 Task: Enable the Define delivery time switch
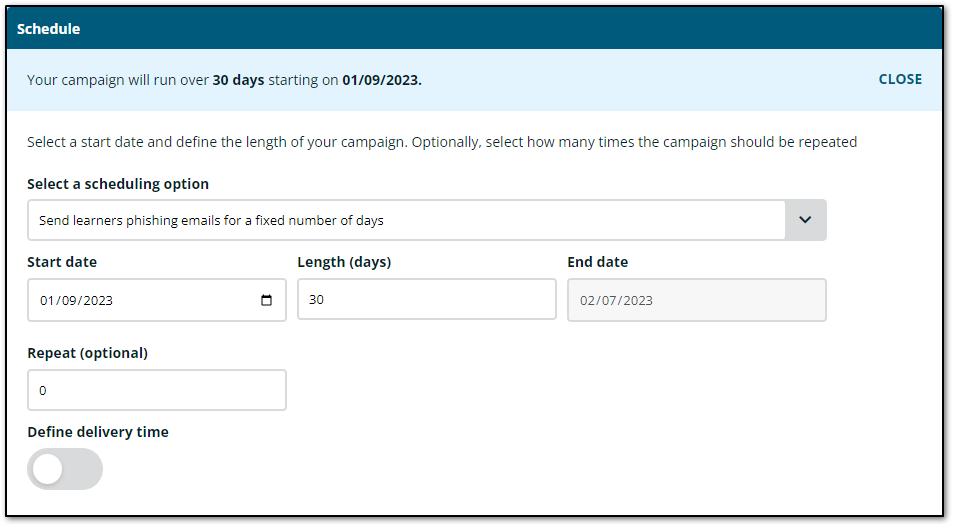pos(65,469)
